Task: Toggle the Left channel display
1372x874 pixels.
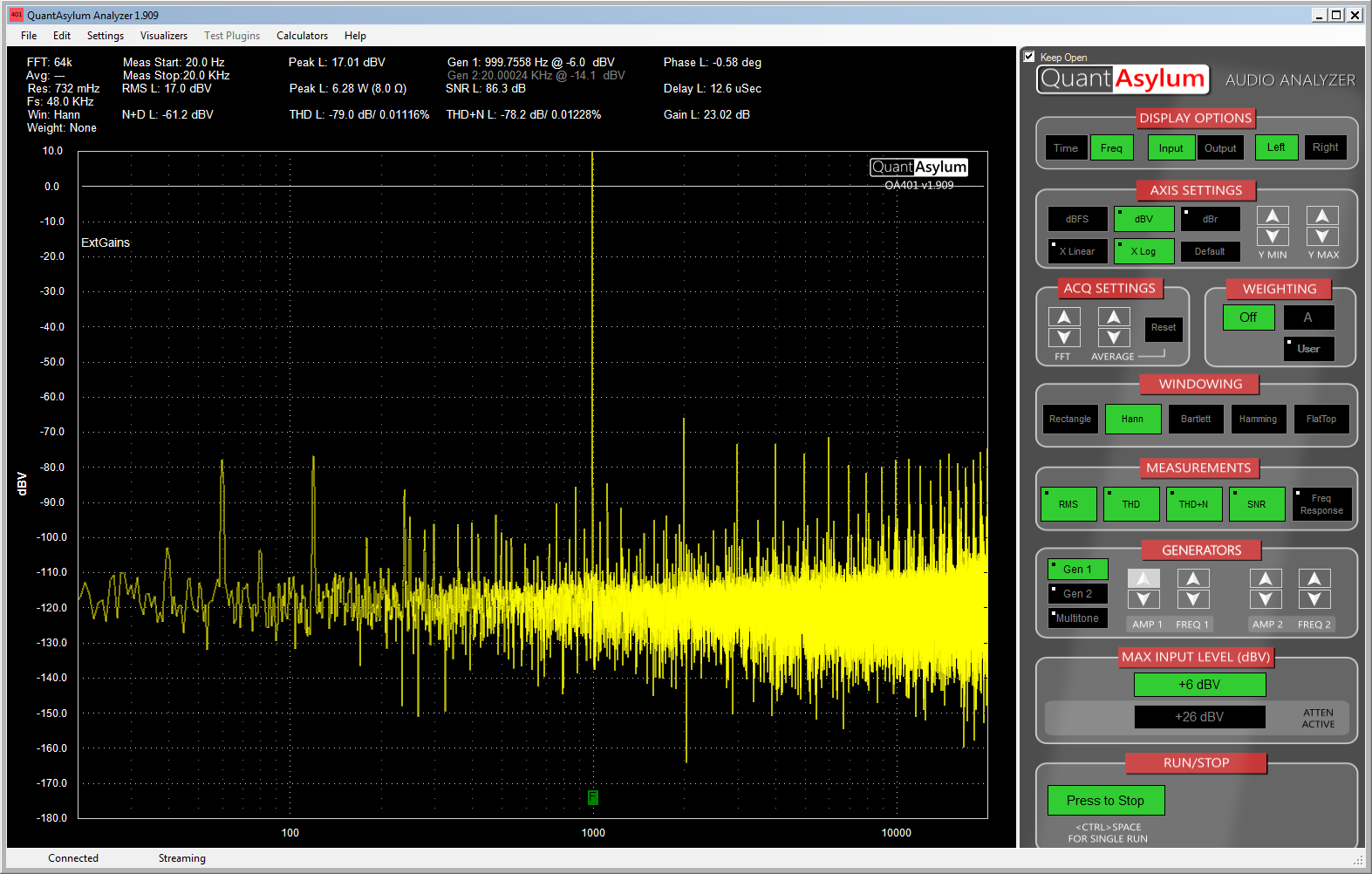Action: point(1276,147)
